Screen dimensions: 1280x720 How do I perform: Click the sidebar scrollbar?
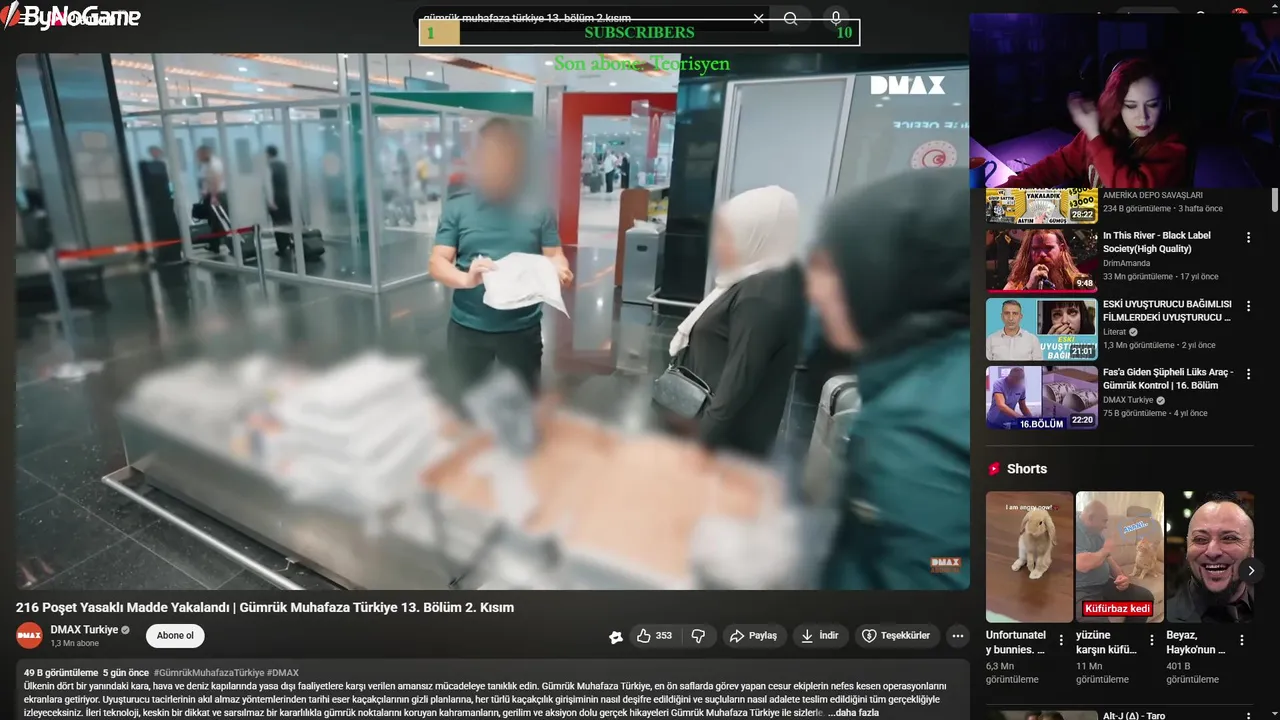click(x=1275, y=200)
